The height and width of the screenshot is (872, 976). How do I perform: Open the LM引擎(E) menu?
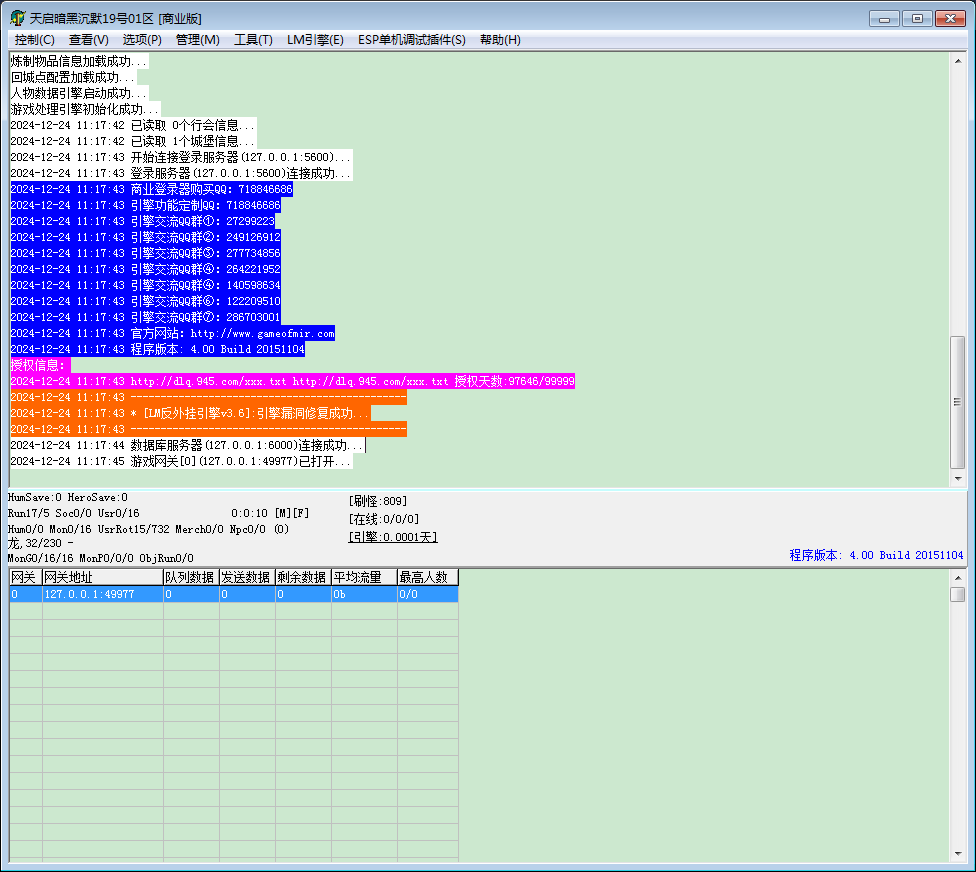[315, 40]
